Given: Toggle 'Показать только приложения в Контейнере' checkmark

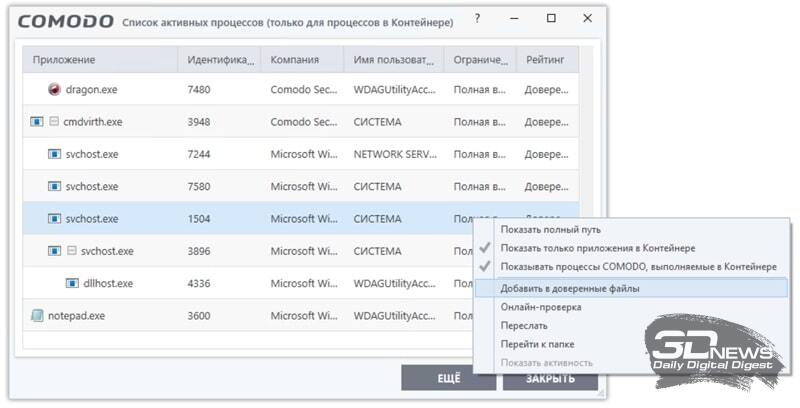Looking at the screenshot, I should coord(598,248).
